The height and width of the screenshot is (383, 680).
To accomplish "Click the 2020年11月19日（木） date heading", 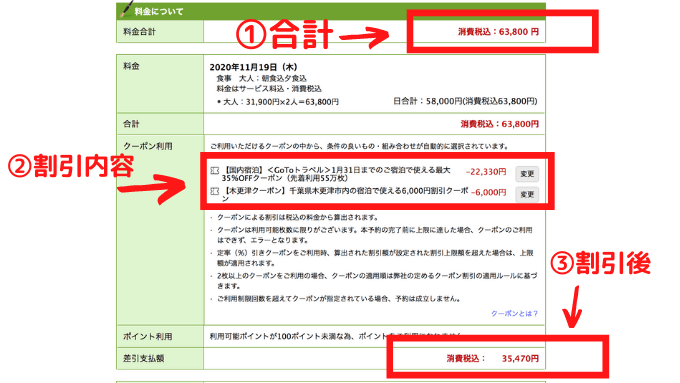I will 253,67.
